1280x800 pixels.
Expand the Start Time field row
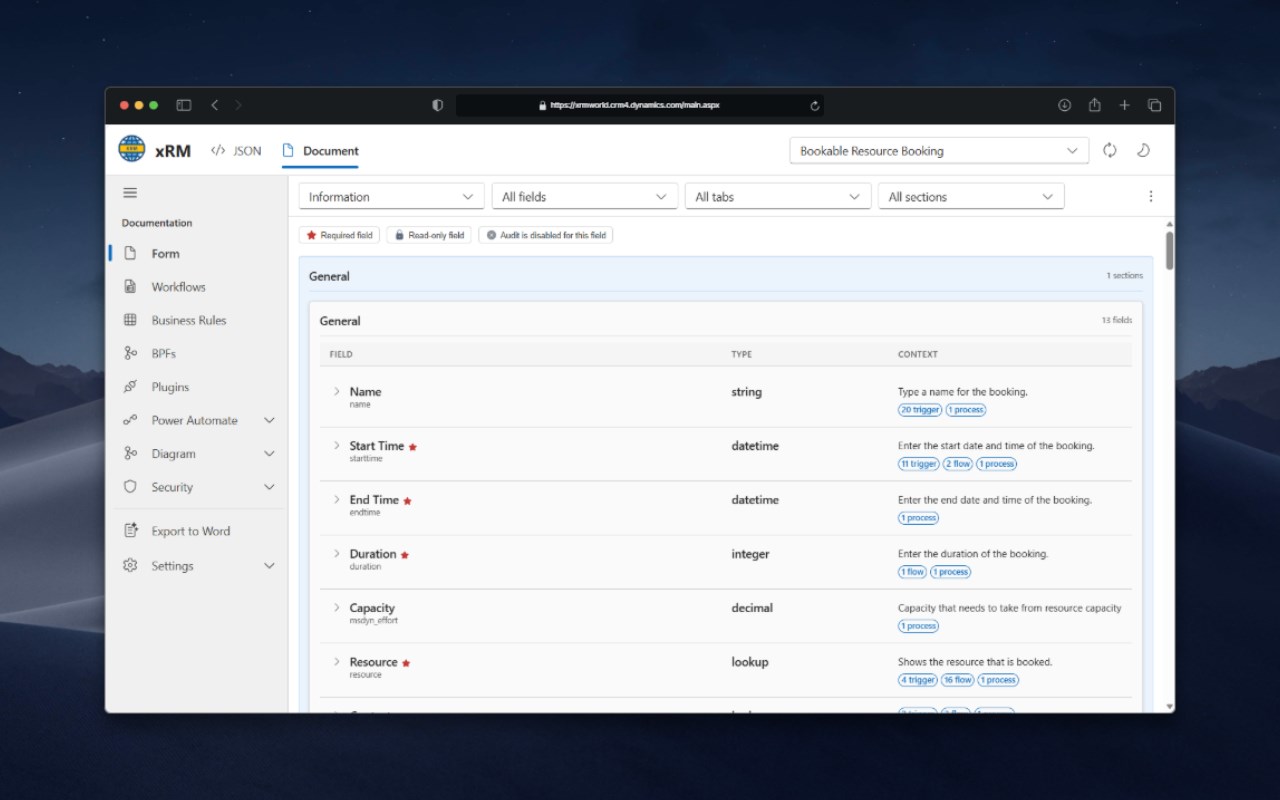click(x=337, y=445)
